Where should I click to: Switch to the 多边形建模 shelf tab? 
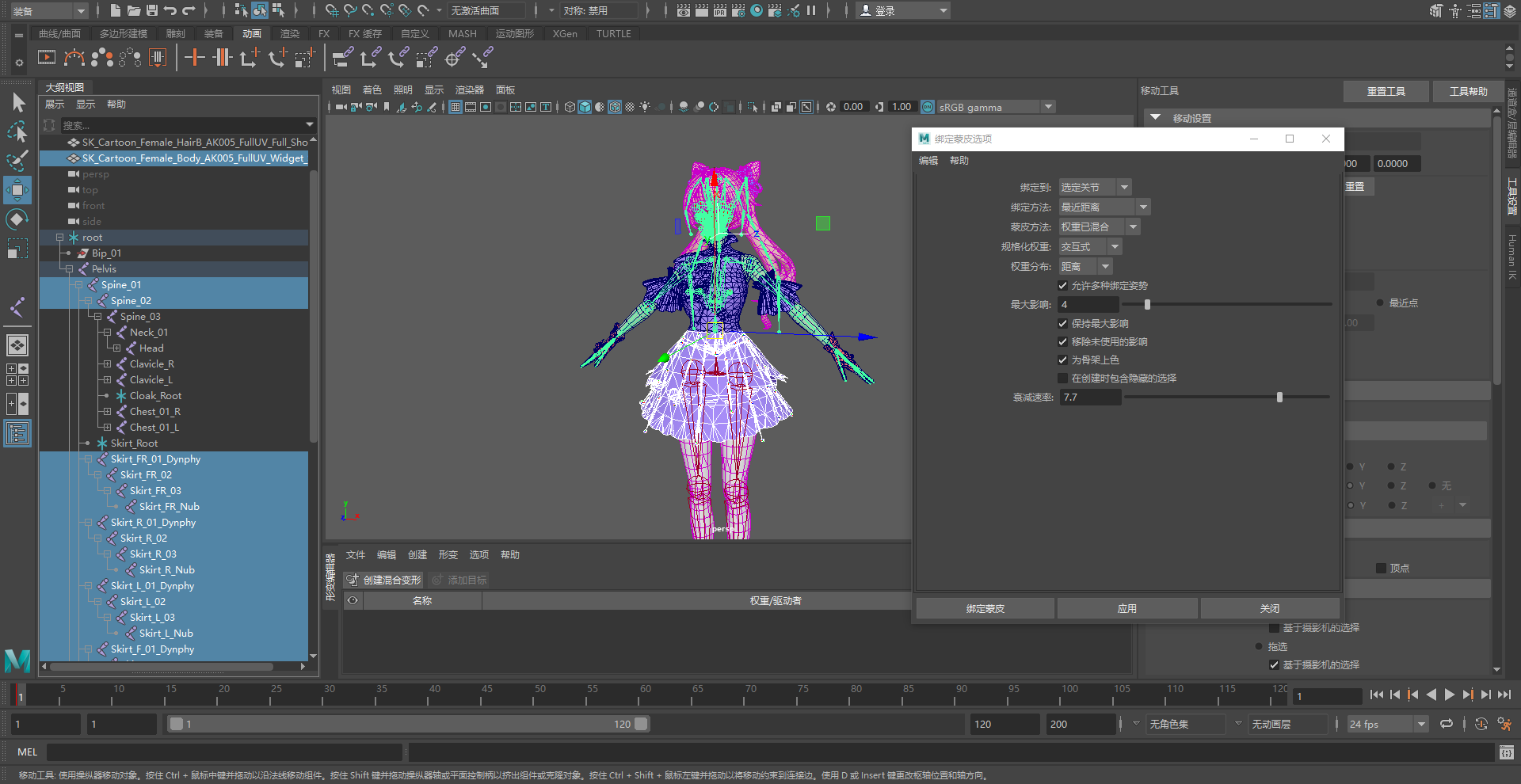(x=124, y=34)
